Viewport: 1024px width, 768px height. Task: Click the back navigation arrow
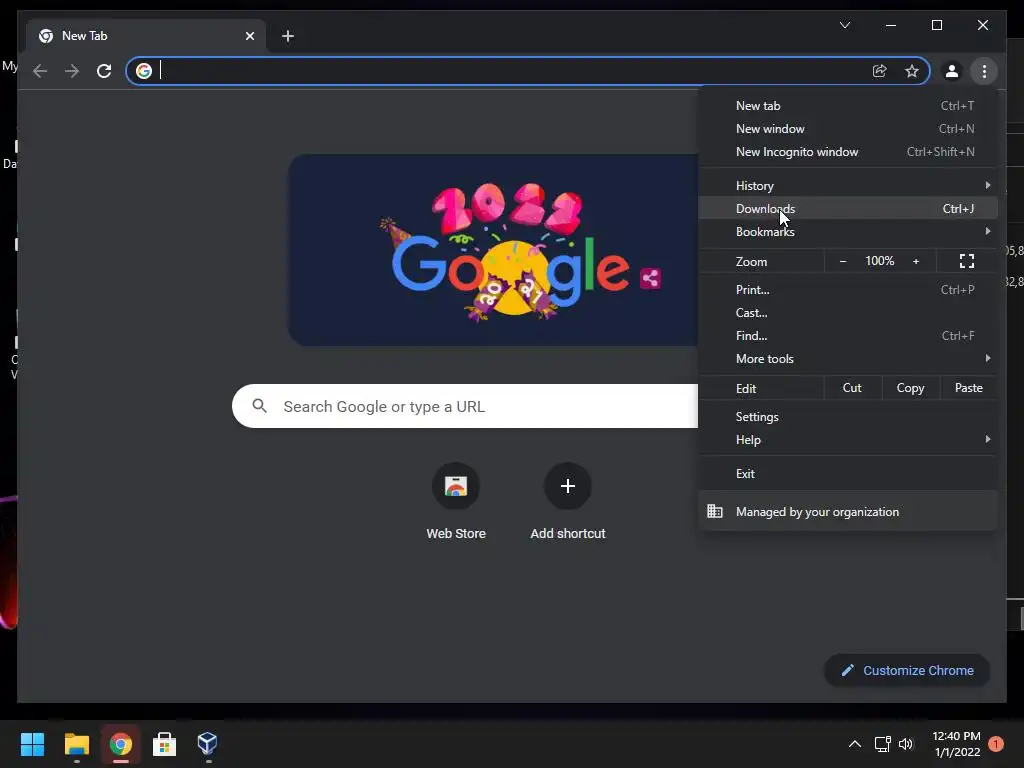click(x=40, y=71)
